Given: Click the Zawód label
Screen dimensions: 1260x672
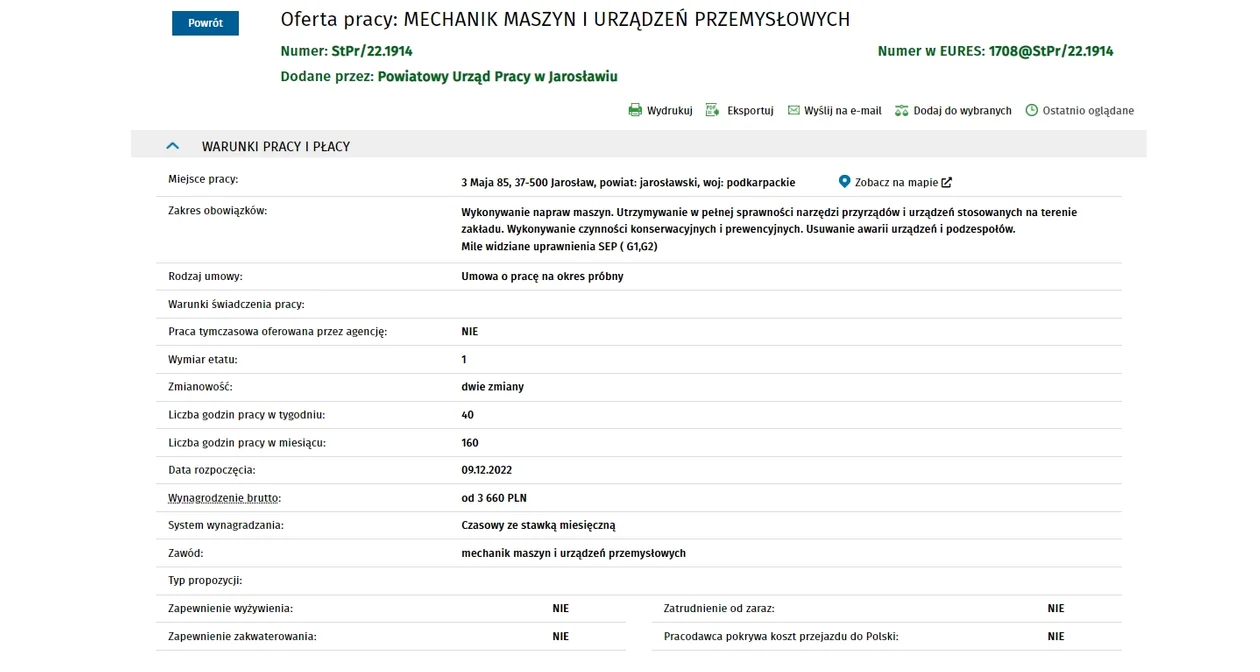Looking at the screenshot, I should click(186, 553).
